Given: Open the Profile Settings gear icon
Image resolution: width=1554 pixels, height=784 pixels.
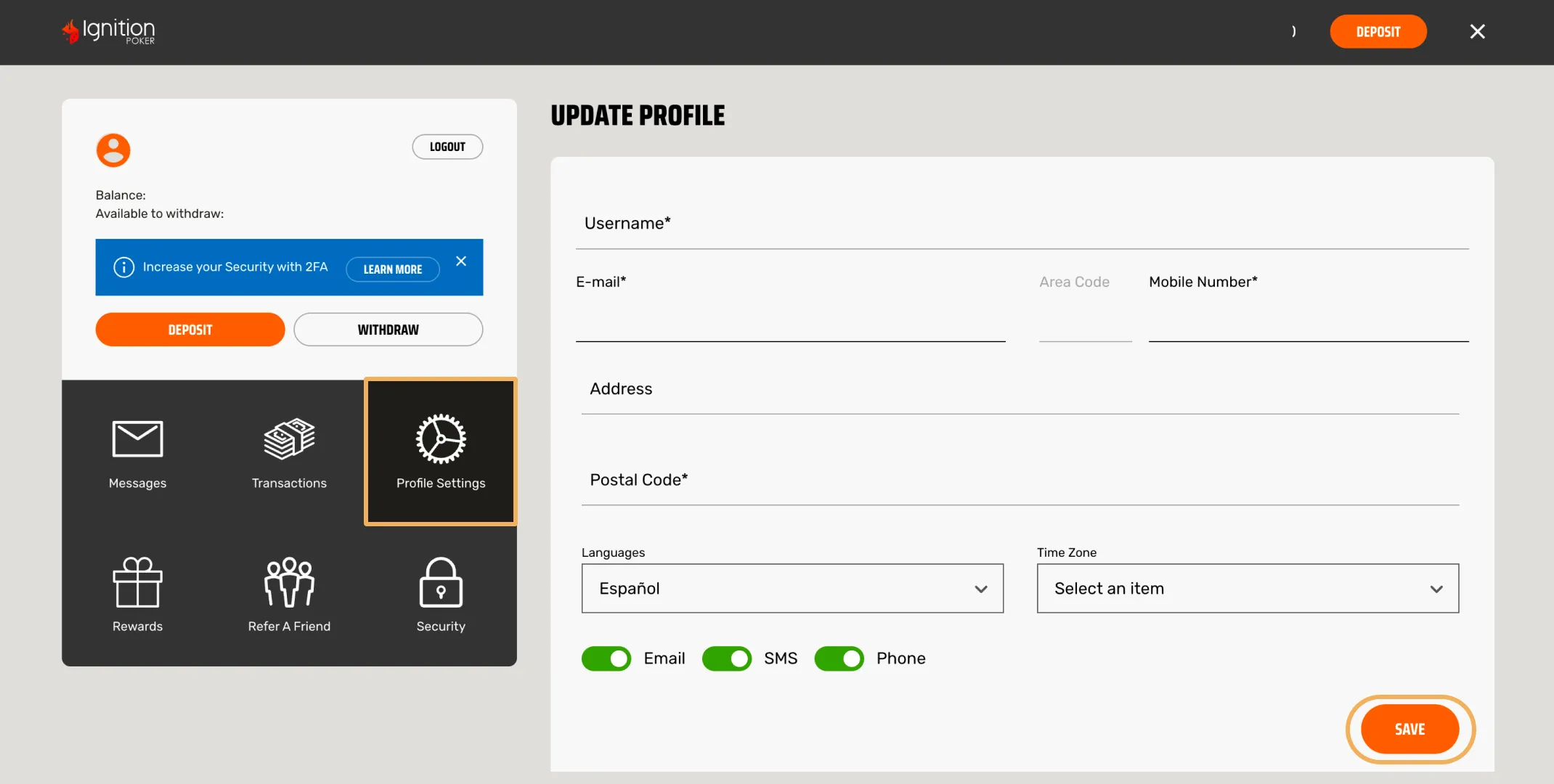Looking at the screenshot, I should [441, 438].
